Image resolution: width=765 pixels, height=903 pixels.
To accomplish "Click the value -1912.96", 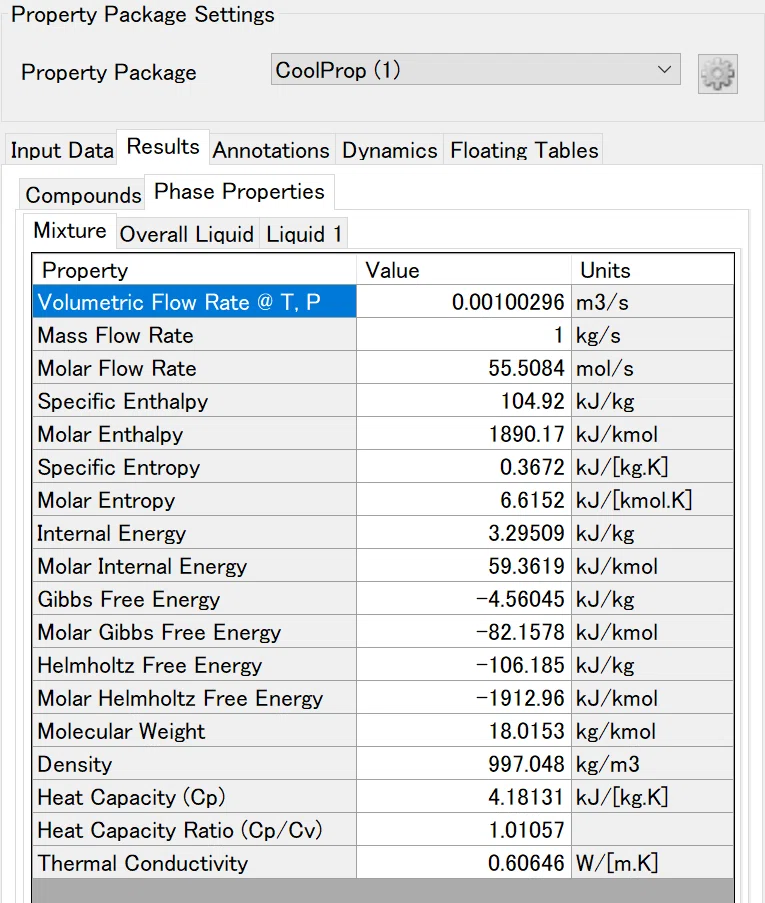I will coord(464,698).
